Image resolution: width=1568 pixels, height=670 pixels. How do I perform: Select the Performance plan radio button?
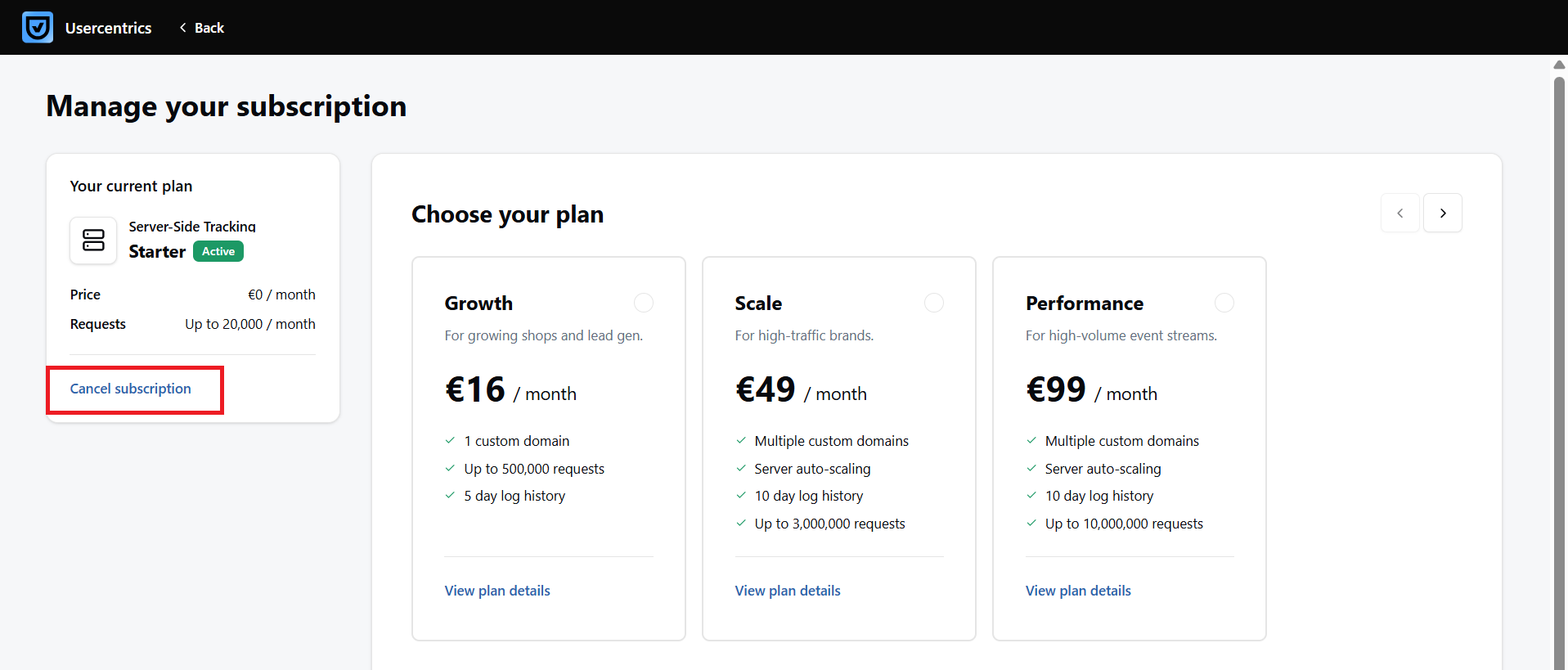(1224, 303)
